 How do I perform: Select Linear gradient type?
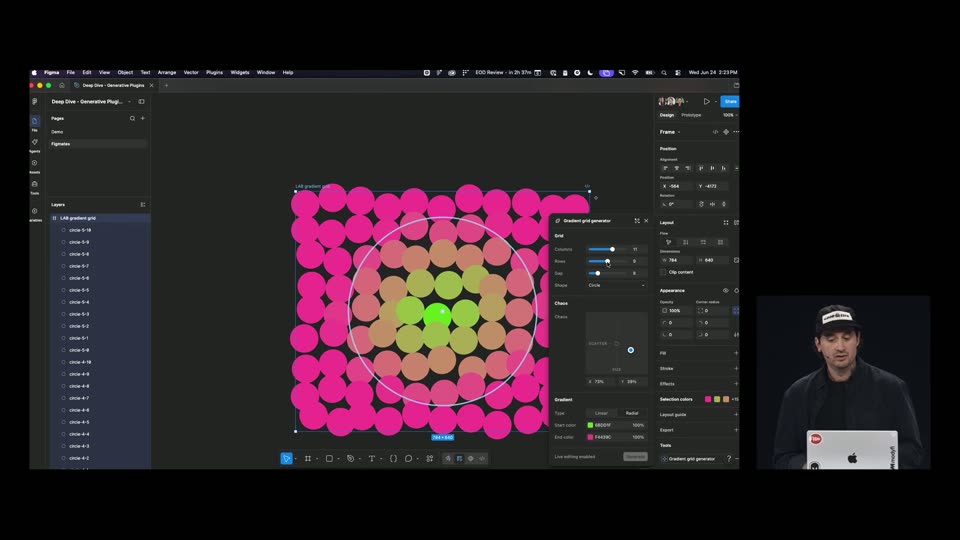pyautogui.click(x=601, y=413)
